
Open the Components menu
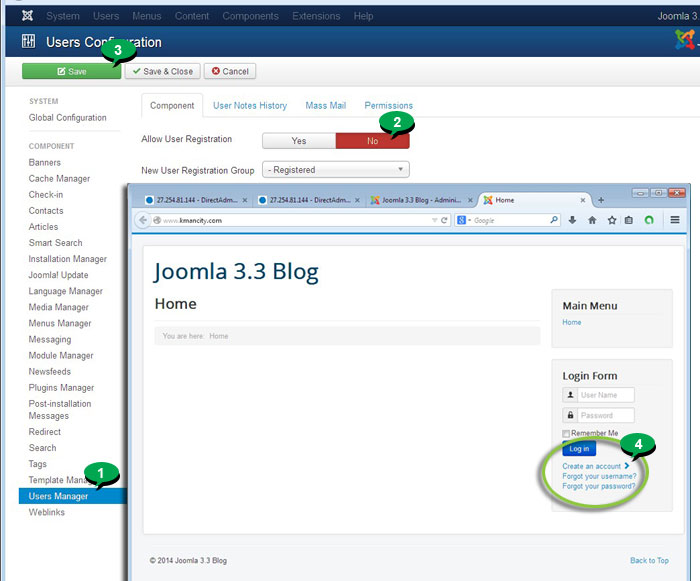250,16
